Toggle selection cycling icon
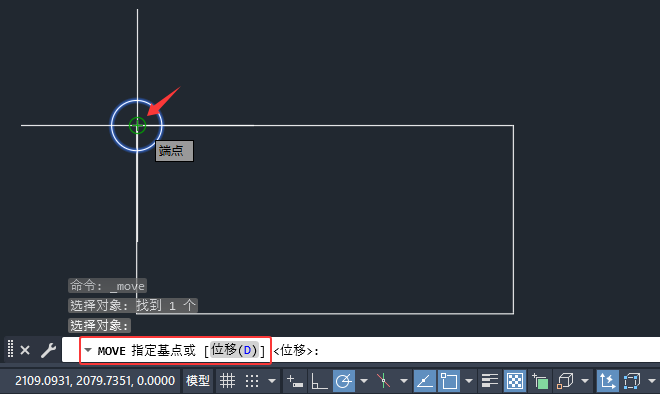 540,381
